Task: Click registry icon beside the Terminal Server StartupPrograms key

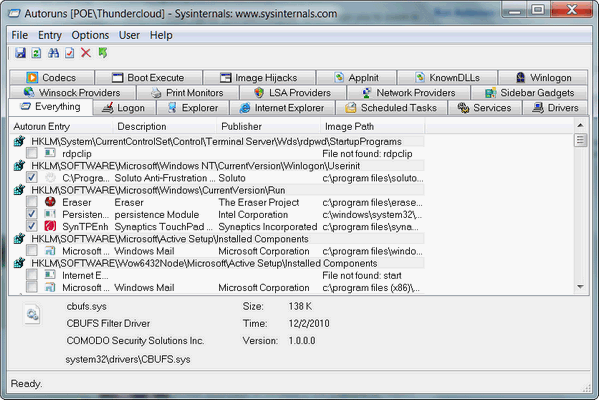Action: [19, 141]
